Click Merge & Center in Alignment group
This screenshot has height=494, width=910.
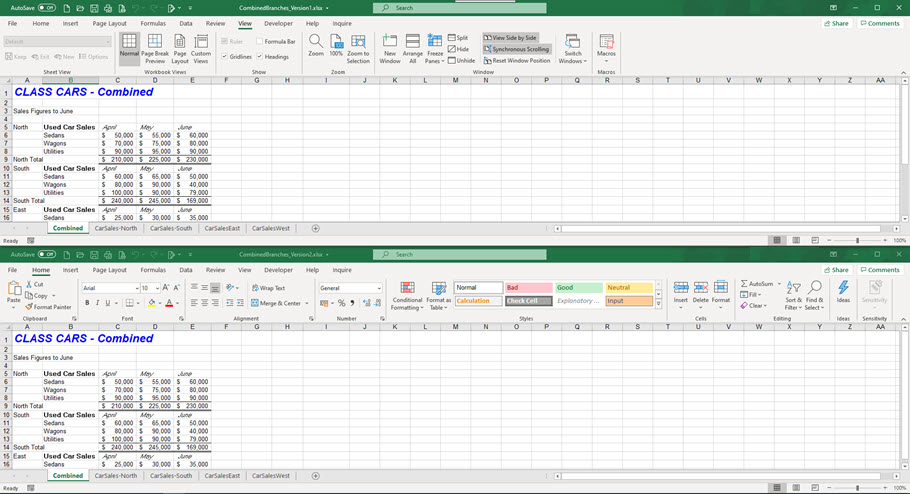pos(278,303)
